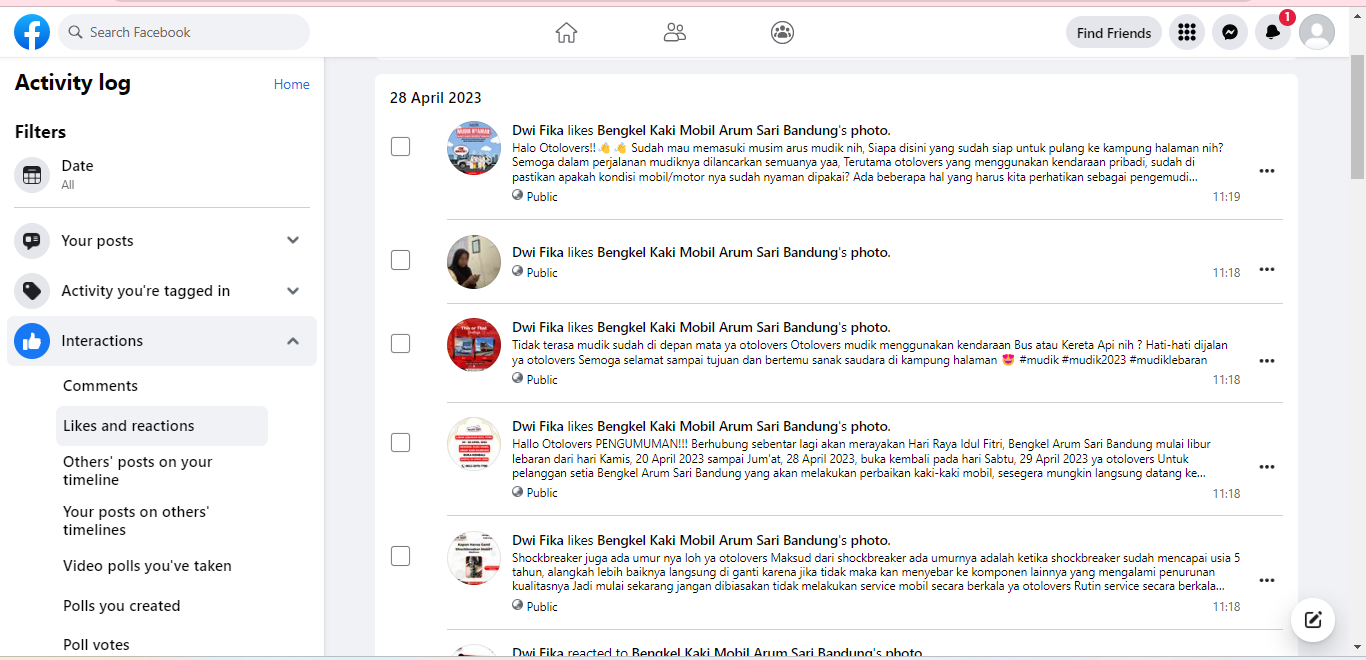Open the red mudik photo thumbnail
The height and width of the screenshot is (660, 1366).
(x=474, y=344)
